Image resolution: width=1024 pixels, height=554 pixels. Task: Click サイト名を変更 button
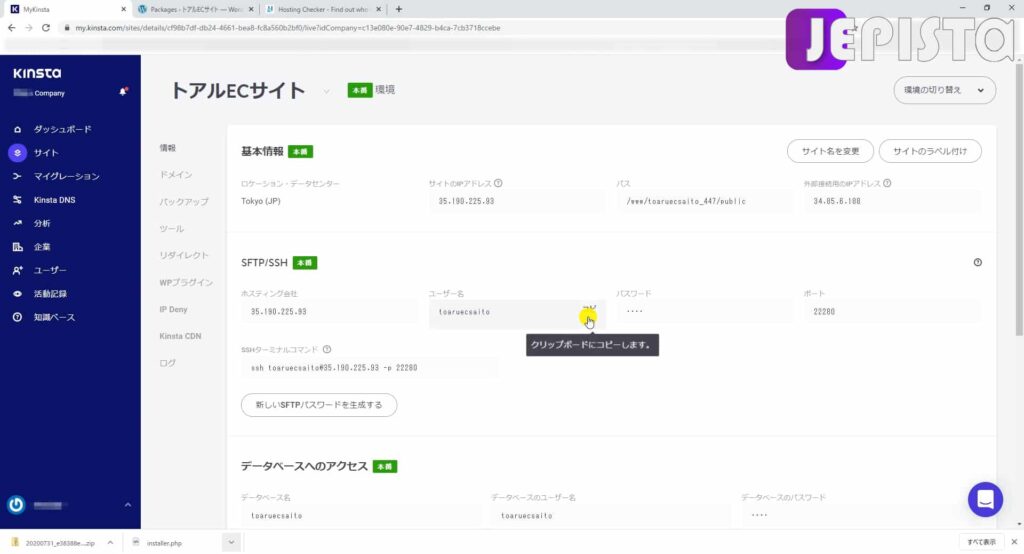click(830, 151)
